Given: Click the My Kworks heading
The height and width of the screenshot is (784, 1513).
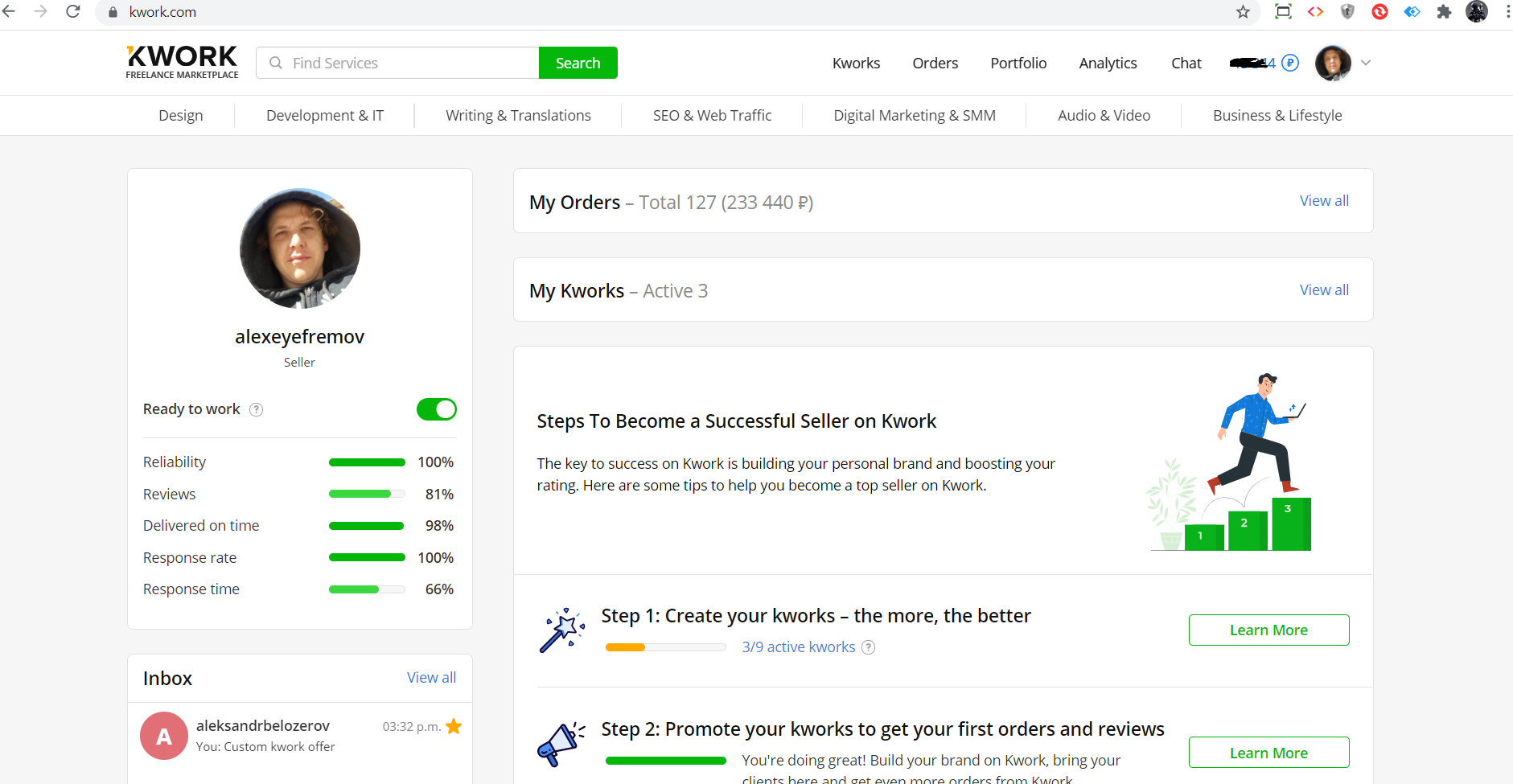Looking at the screenshot, I should coord(577,291).
